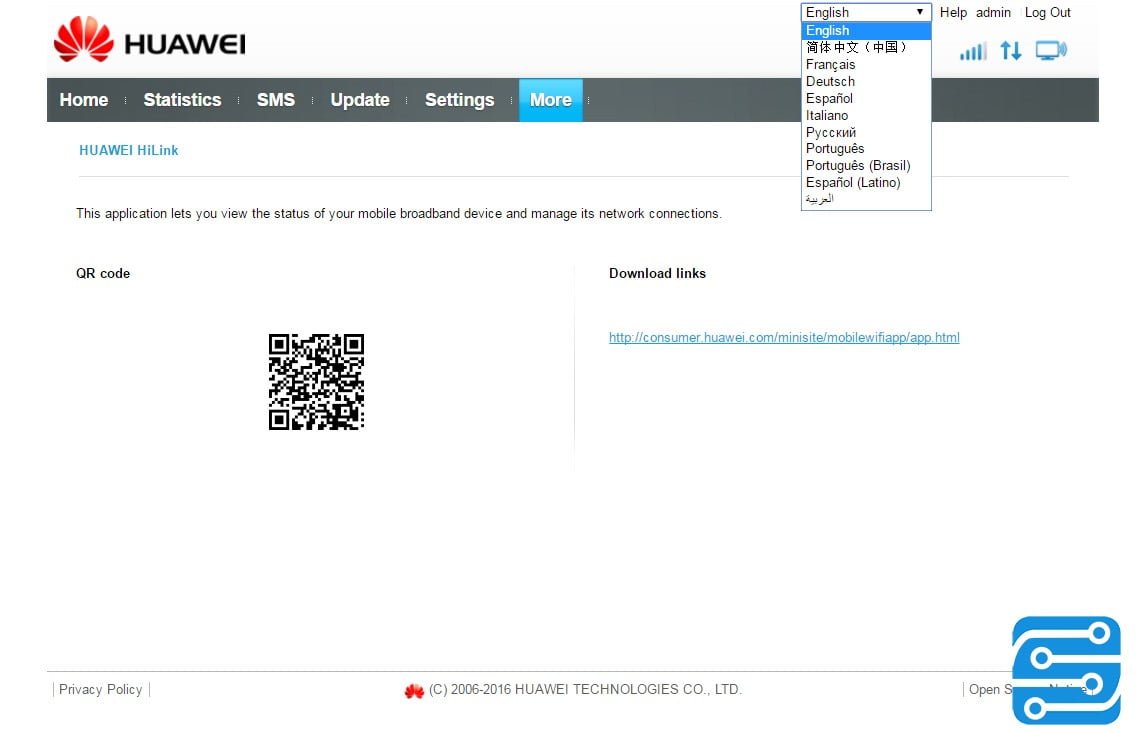
Task: Open the Privacy Policy link
Action: click(x=100, y=689)
